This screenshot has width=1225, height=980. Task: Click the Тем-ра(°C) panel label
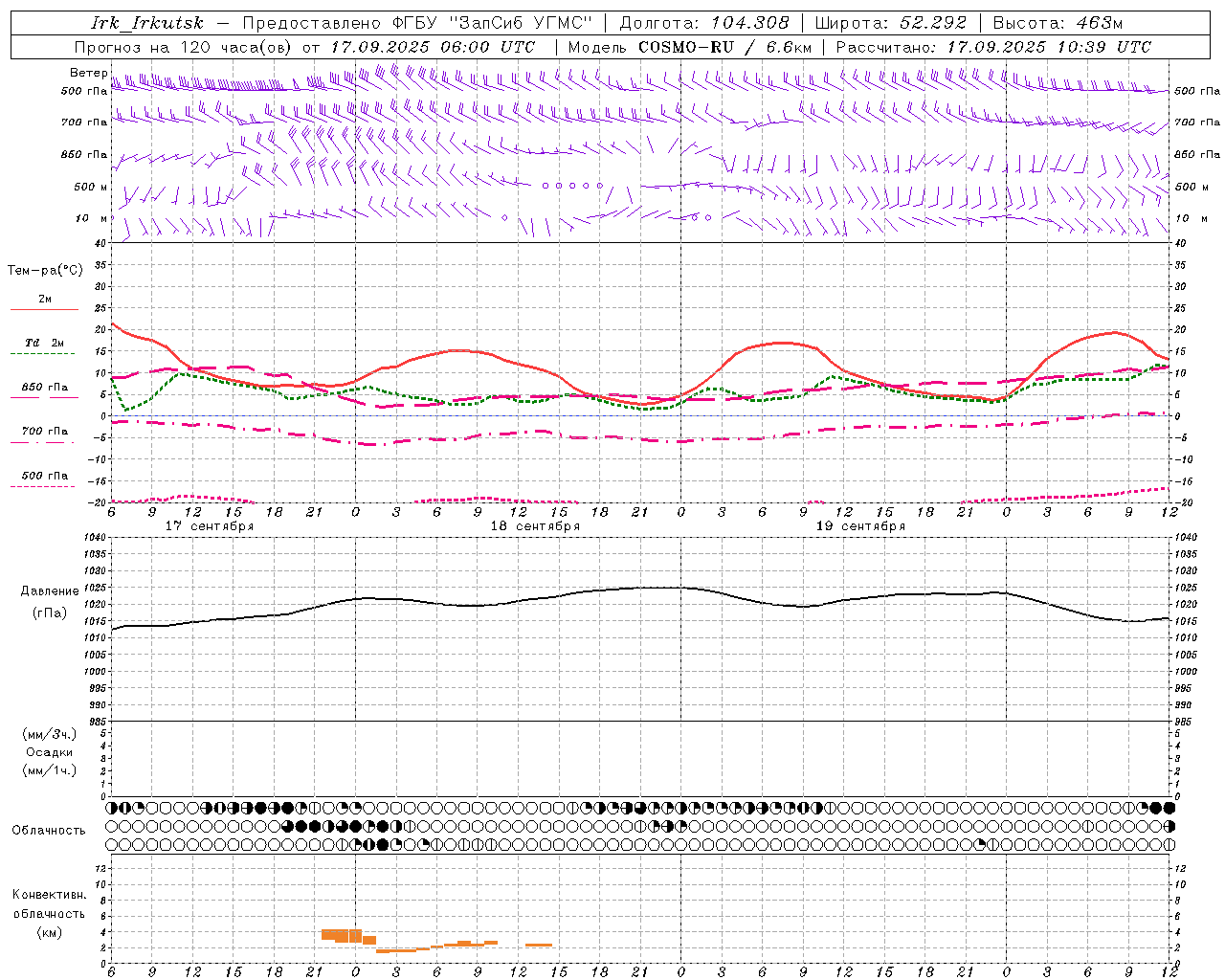tap(45, 271)
